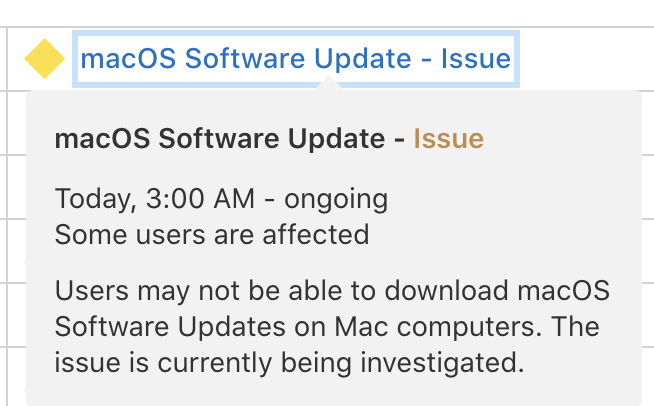654x406 pixels.
Task: Click the Today, 3:00 AM - ongoing line
Action: tap(221, 199)
